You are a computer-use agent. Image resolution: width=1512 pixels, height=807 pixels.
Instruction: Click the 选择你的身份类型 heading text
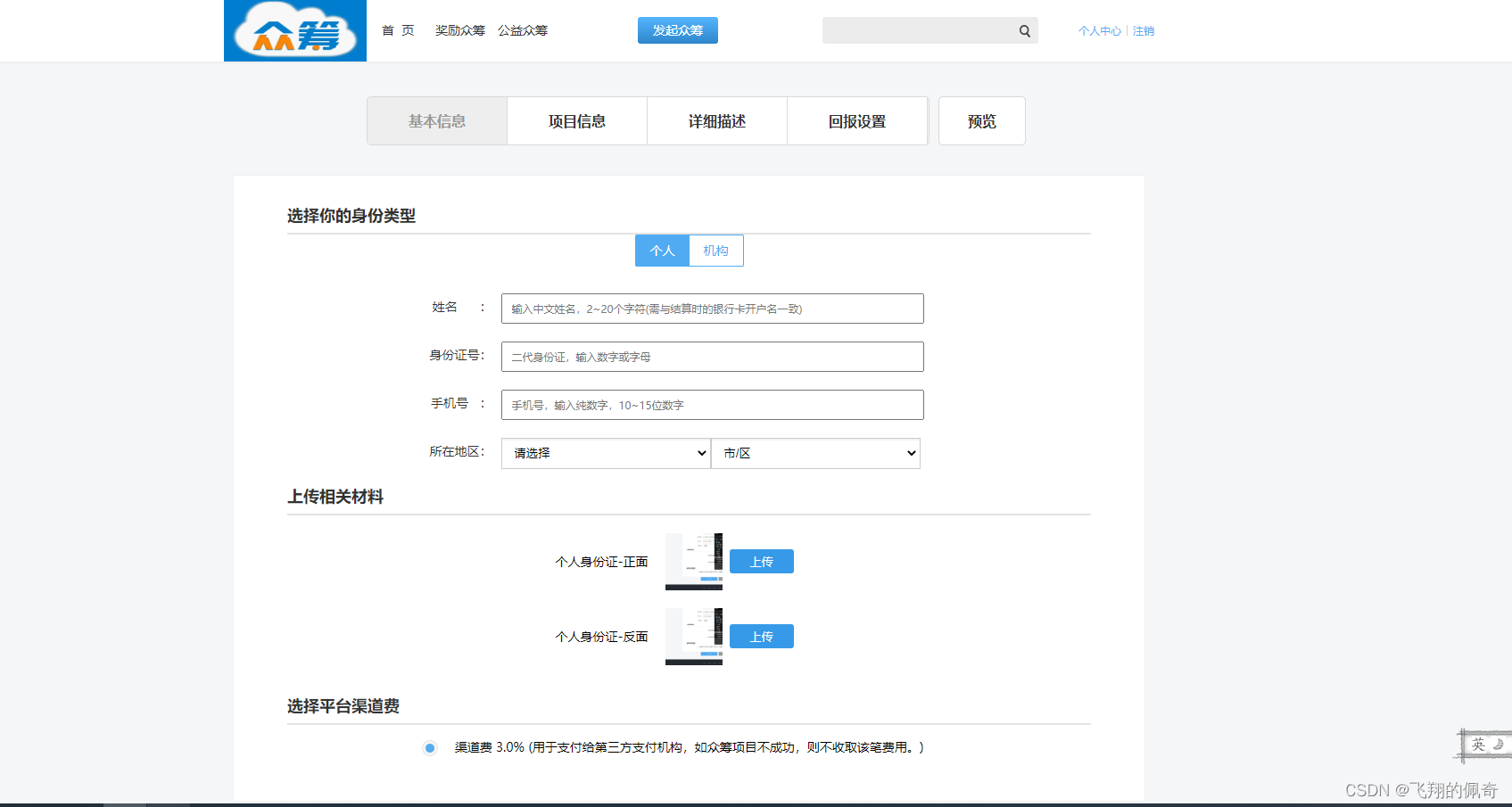point(351,216)
